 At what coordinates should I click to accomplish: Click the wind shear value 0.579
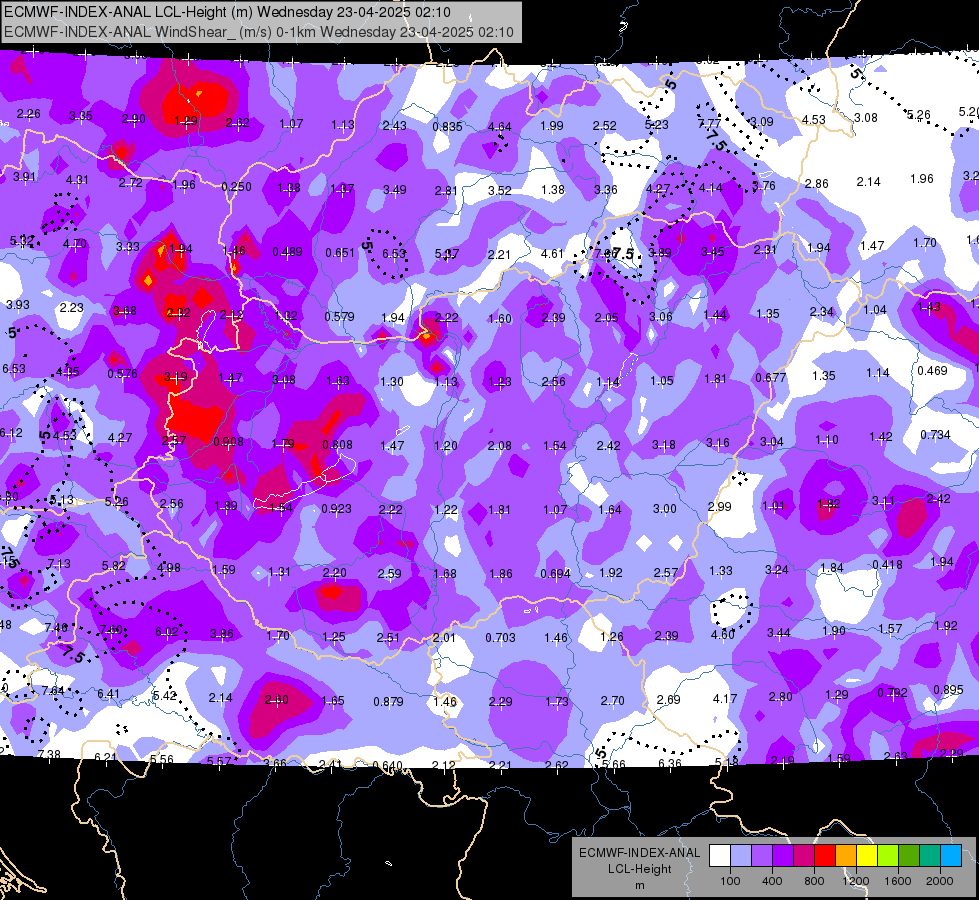[339, 317]
